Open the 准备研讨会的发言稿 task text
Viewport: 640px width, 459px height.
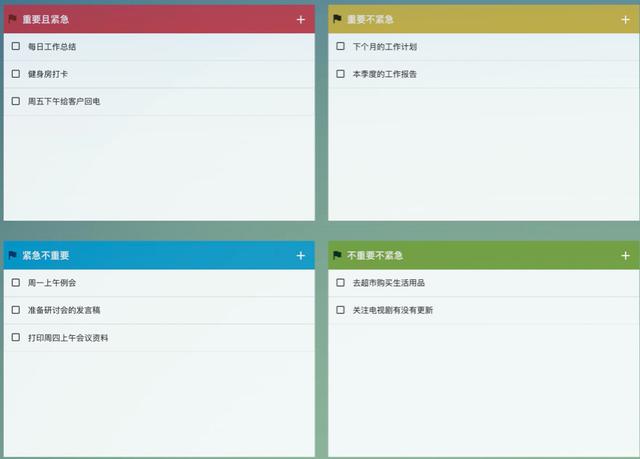(x=64, y=310)
